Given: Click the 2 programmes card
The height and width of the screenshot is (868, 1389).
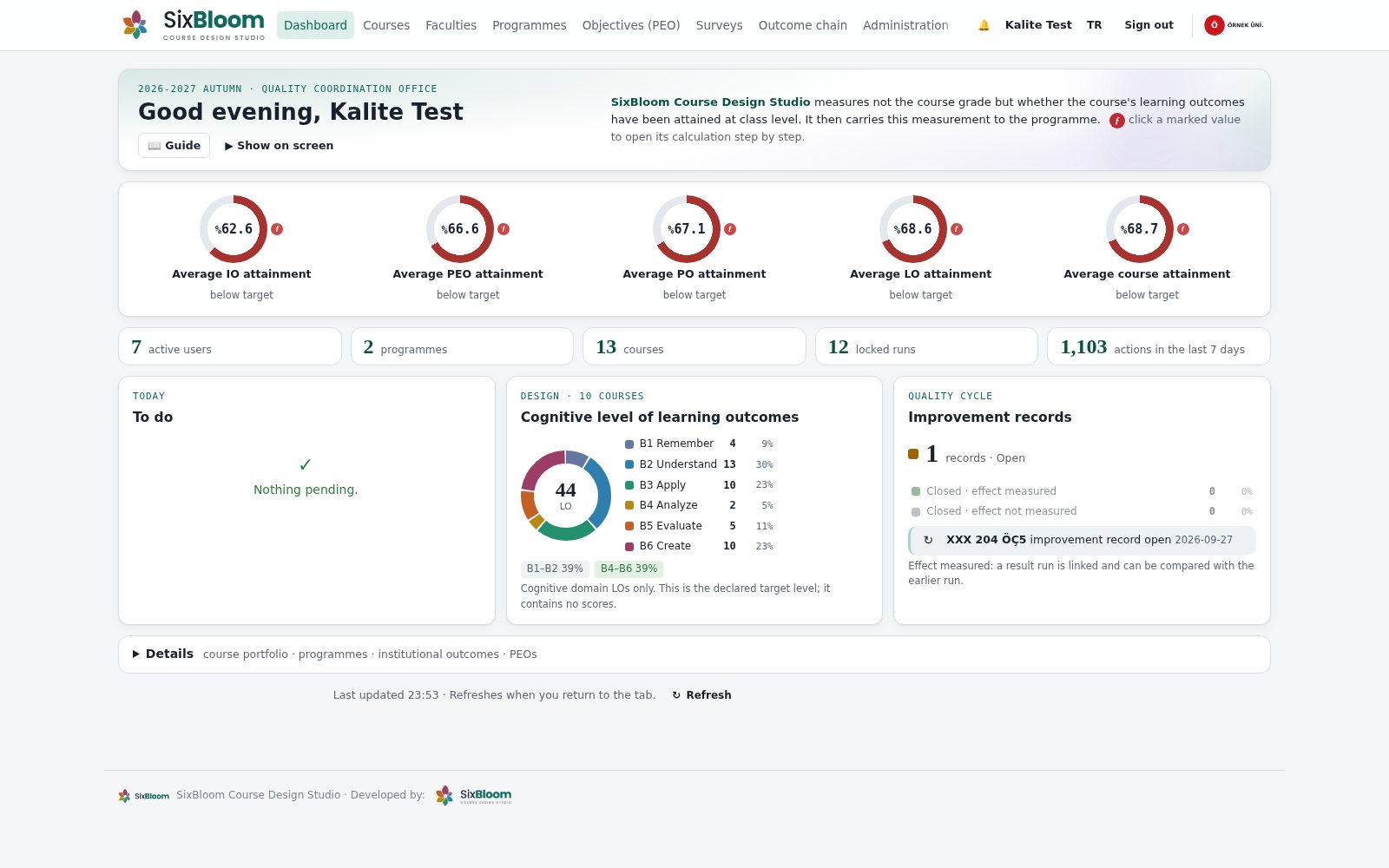Looking at the screenshot, I should coord(462,346).
